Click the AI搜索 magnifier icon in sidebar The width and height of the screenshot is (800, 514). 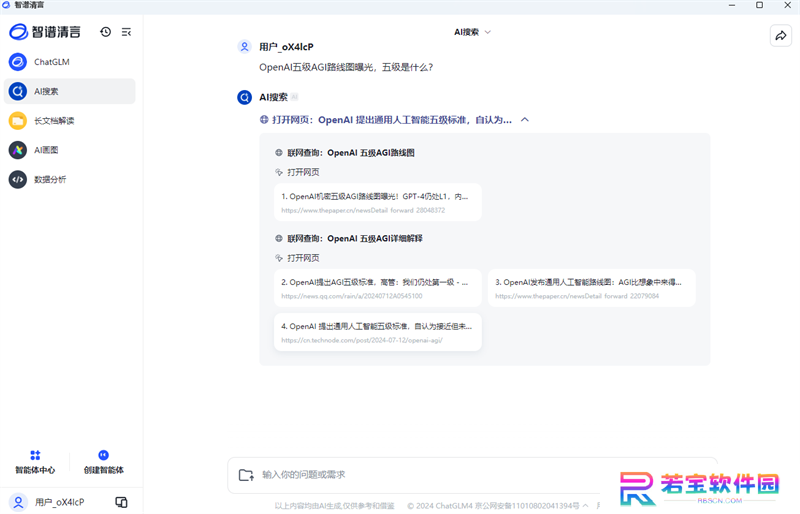coord(18,91)
